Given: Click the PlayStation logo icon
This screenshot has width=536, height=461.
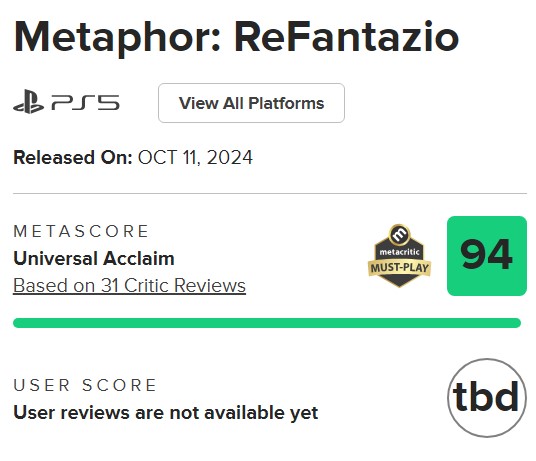Looking at the screenshot, I should [28, 101].
